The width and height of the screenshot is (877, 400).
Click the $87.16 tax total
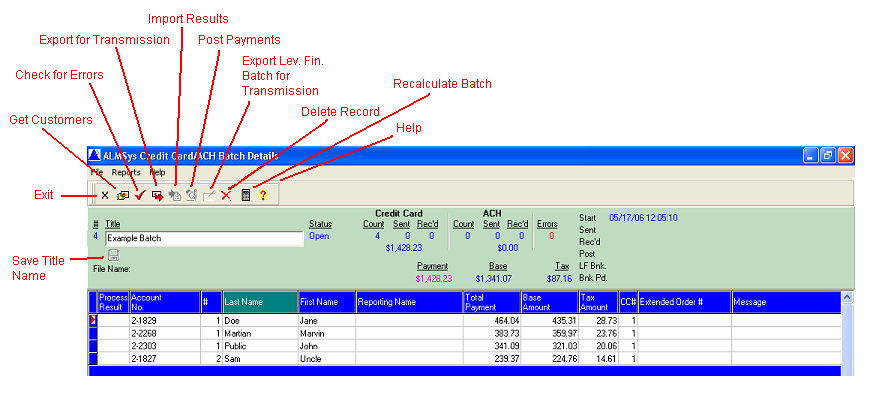click(x=559, y=278)
